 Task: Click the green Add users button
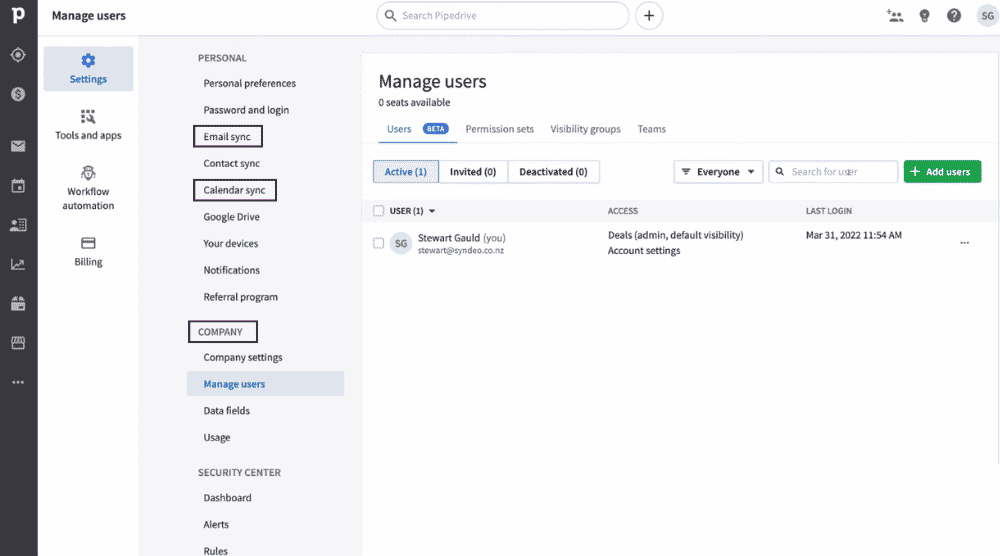point(942,172)
